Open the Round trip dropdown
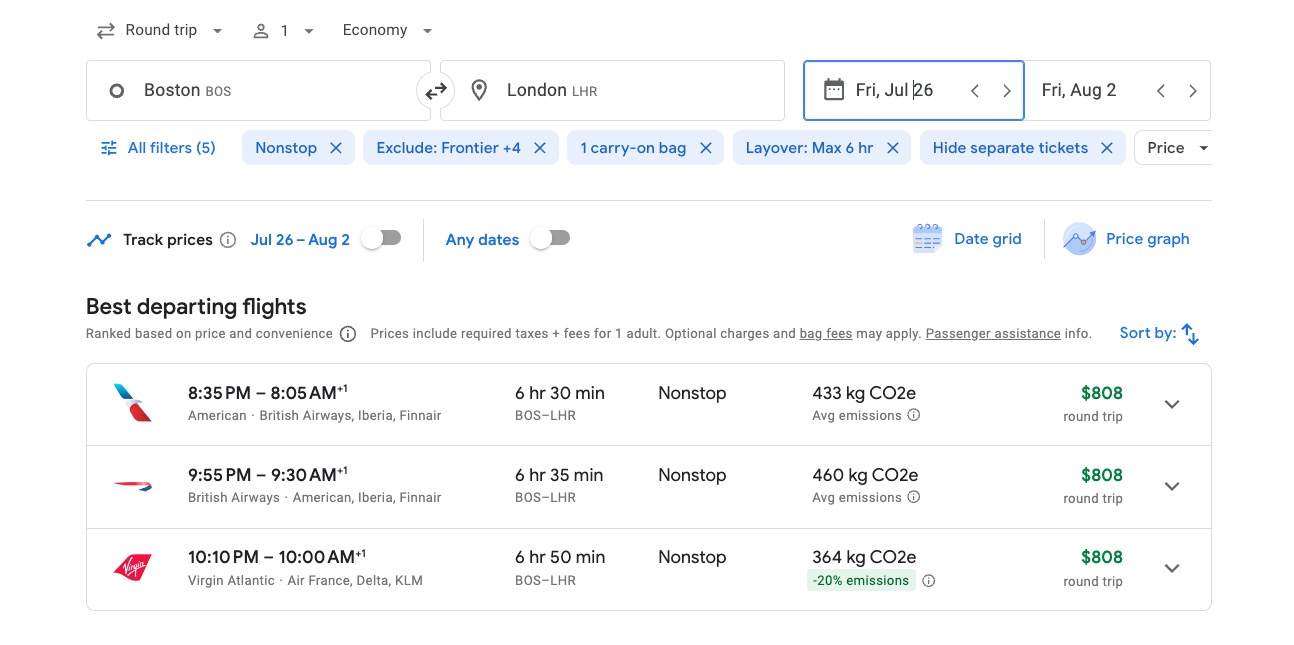 pos(160,30)
